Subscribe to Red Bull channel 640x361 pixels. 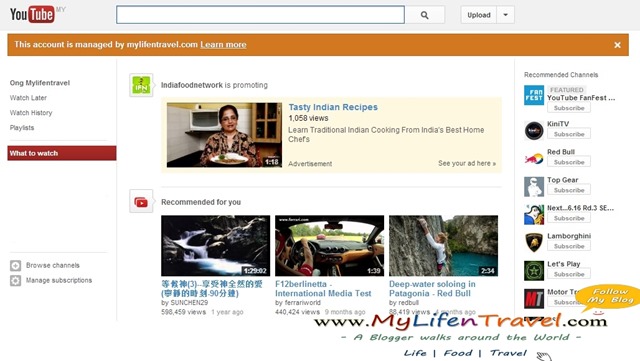[x=569, y=163]
